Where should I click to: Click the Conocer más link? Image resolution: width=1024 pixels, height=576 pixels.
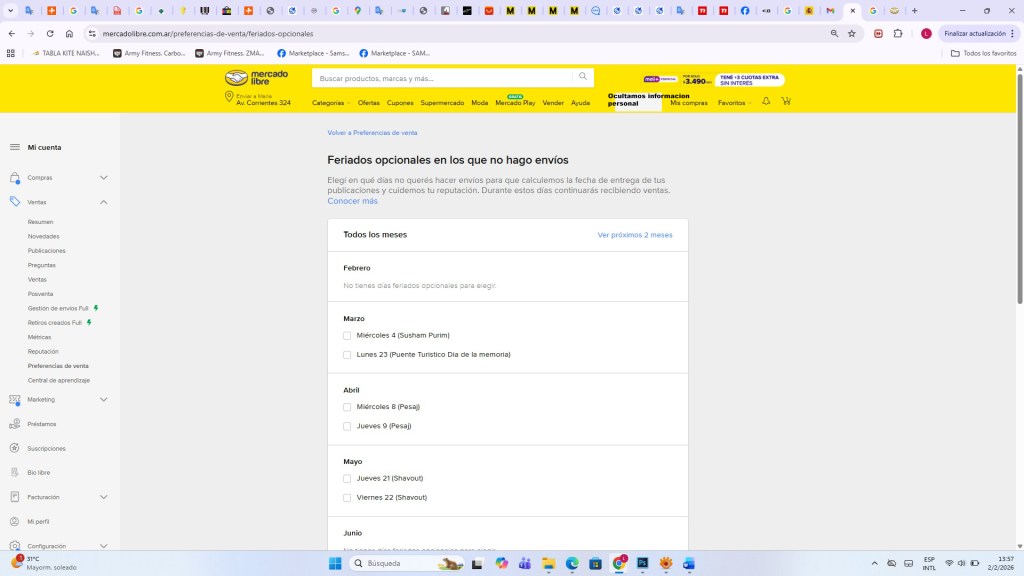click(x=352, y=201)
